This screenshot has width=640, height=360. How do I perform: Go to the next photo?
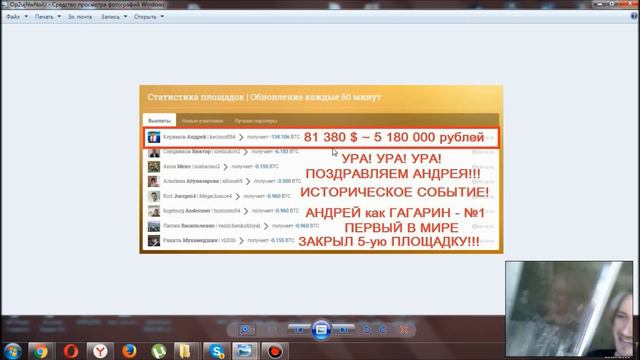point(344,329)
